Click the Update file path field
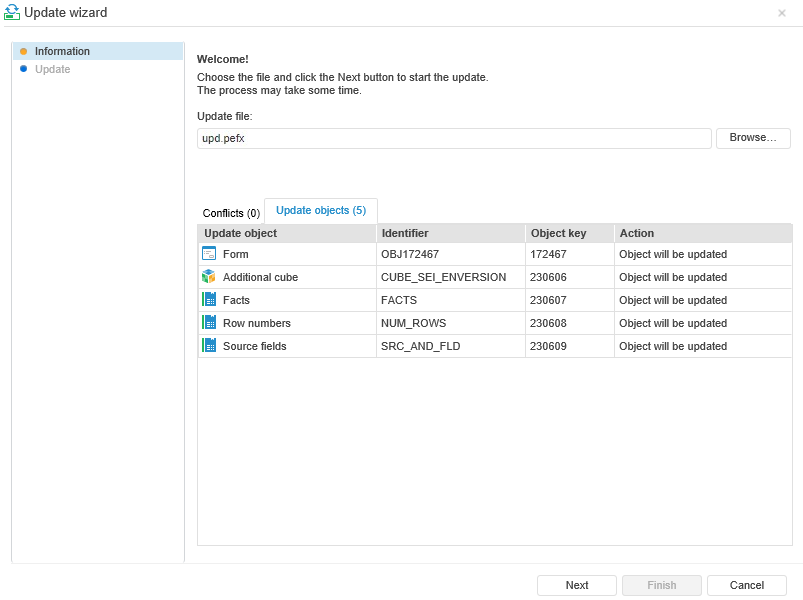The width and height of the screenshot is (803, 600). coord(454,138)
